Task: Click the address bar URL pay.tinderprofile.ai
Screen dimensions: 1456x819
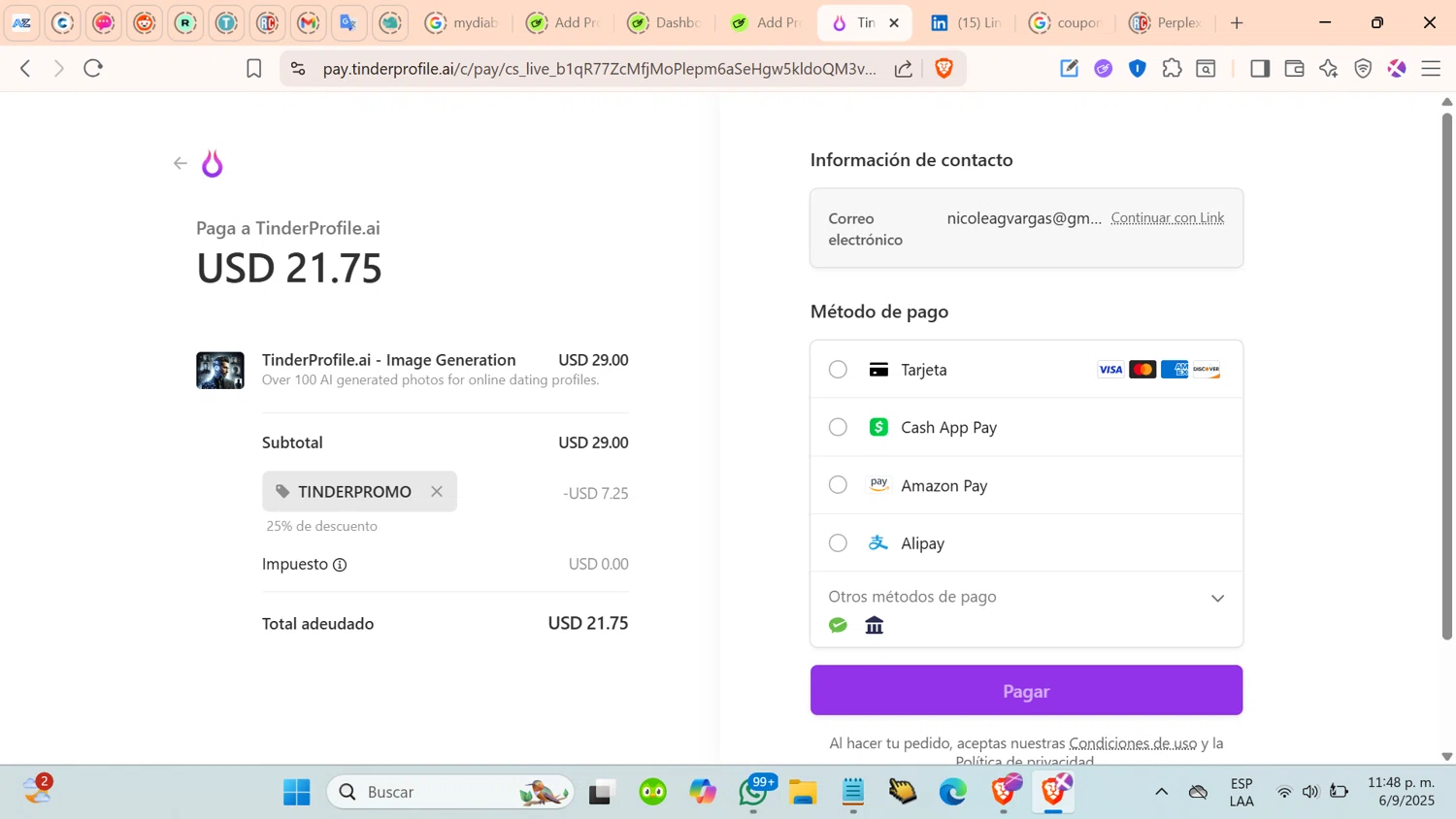Action: click(x=599, y=69)
